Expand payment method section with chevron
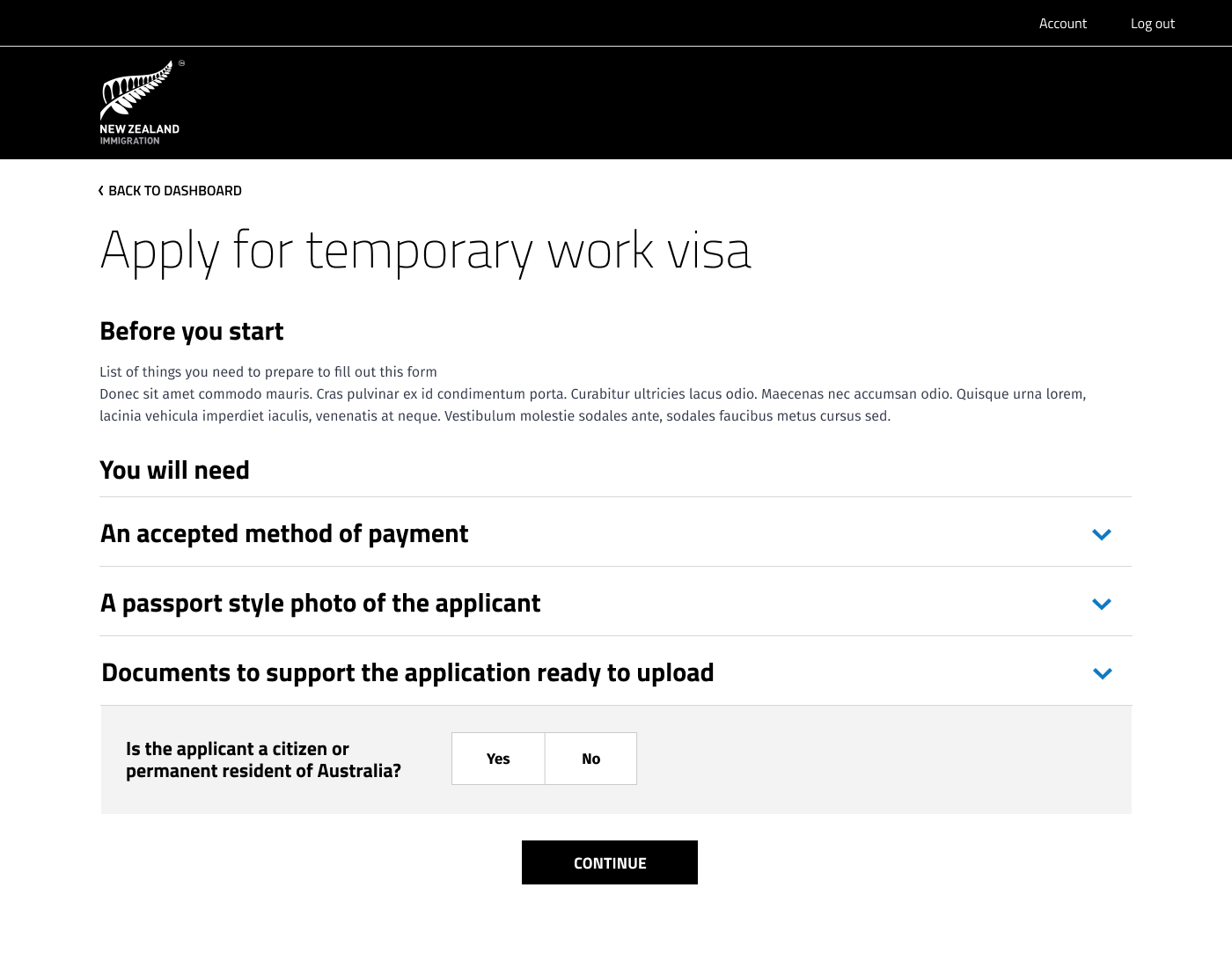Screen dimensions: 1232x961 1101,534
